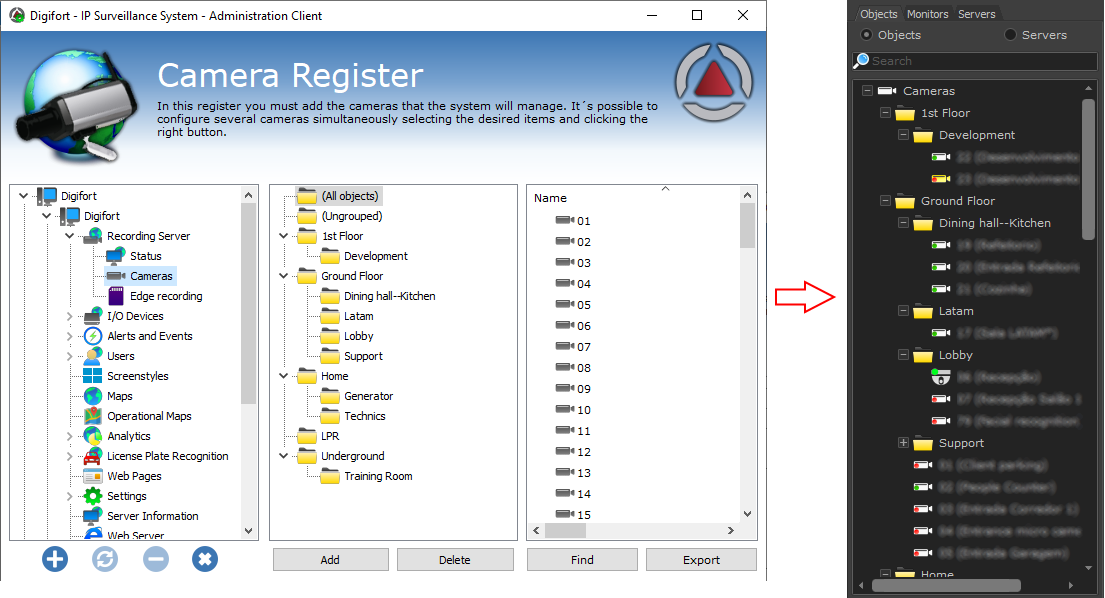This screenshot has height=598, width=1105.
Task: Open Screenstyles grid icon
Action: (x=92, y=375)
